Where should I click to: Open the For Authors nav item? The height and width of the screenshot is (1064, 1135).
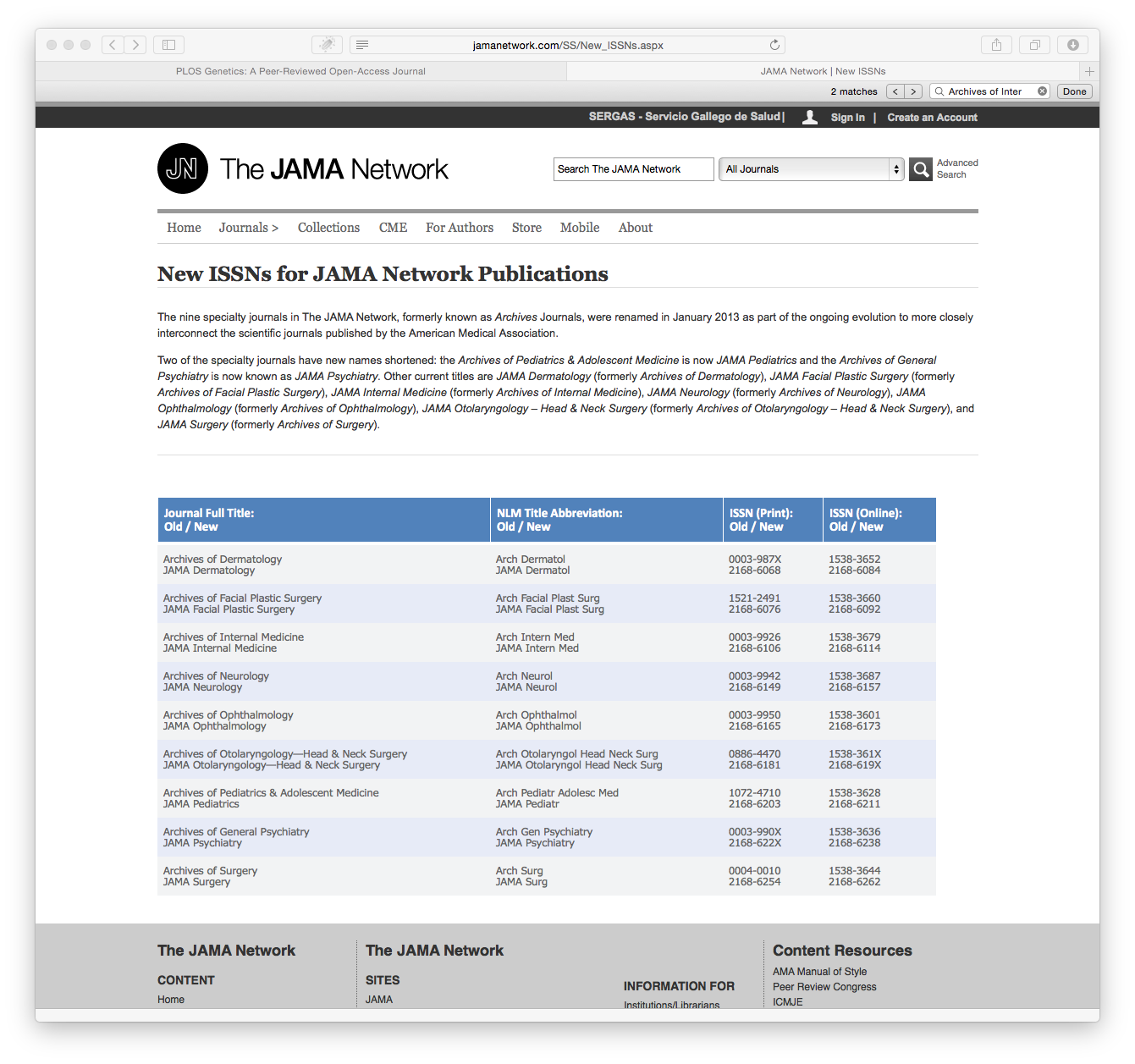pos(460,228)
